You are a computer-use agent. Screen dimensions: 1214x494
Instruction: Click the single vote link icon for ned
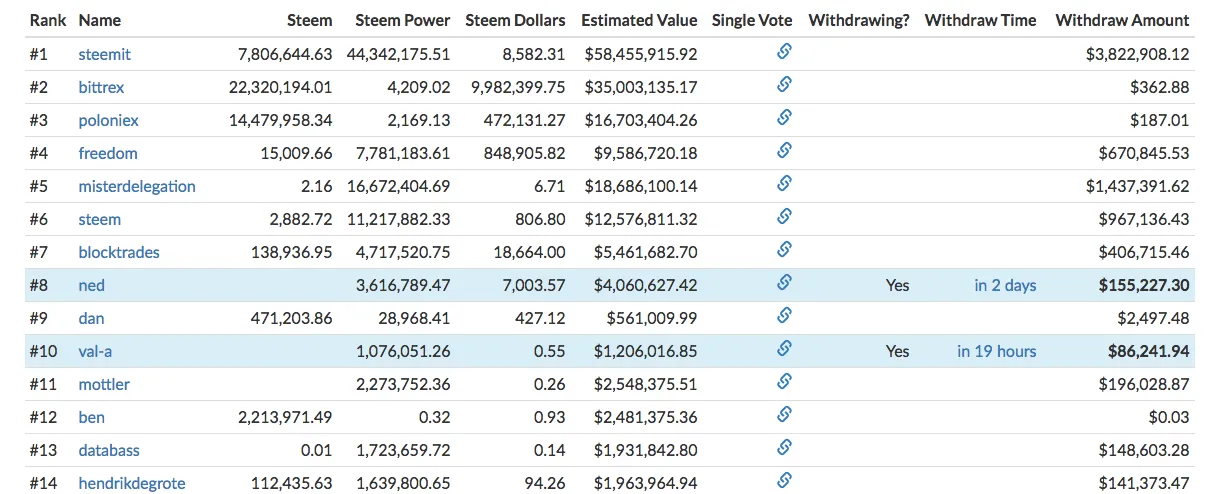click(x=784, y=283)
